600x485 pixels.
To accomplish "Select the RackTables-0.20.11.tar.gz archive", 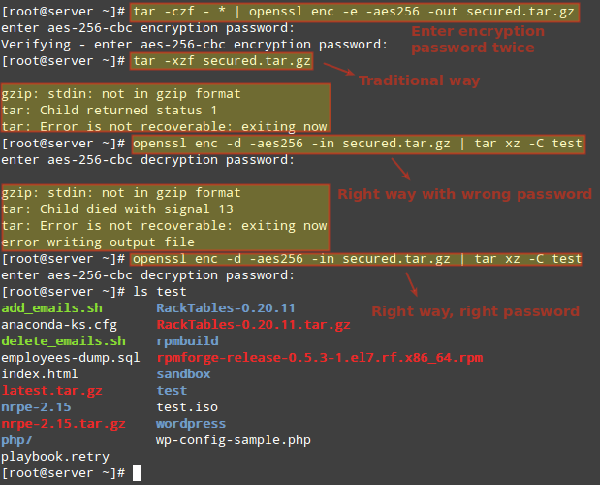I will pyautogui.click(x=253, y=325).
